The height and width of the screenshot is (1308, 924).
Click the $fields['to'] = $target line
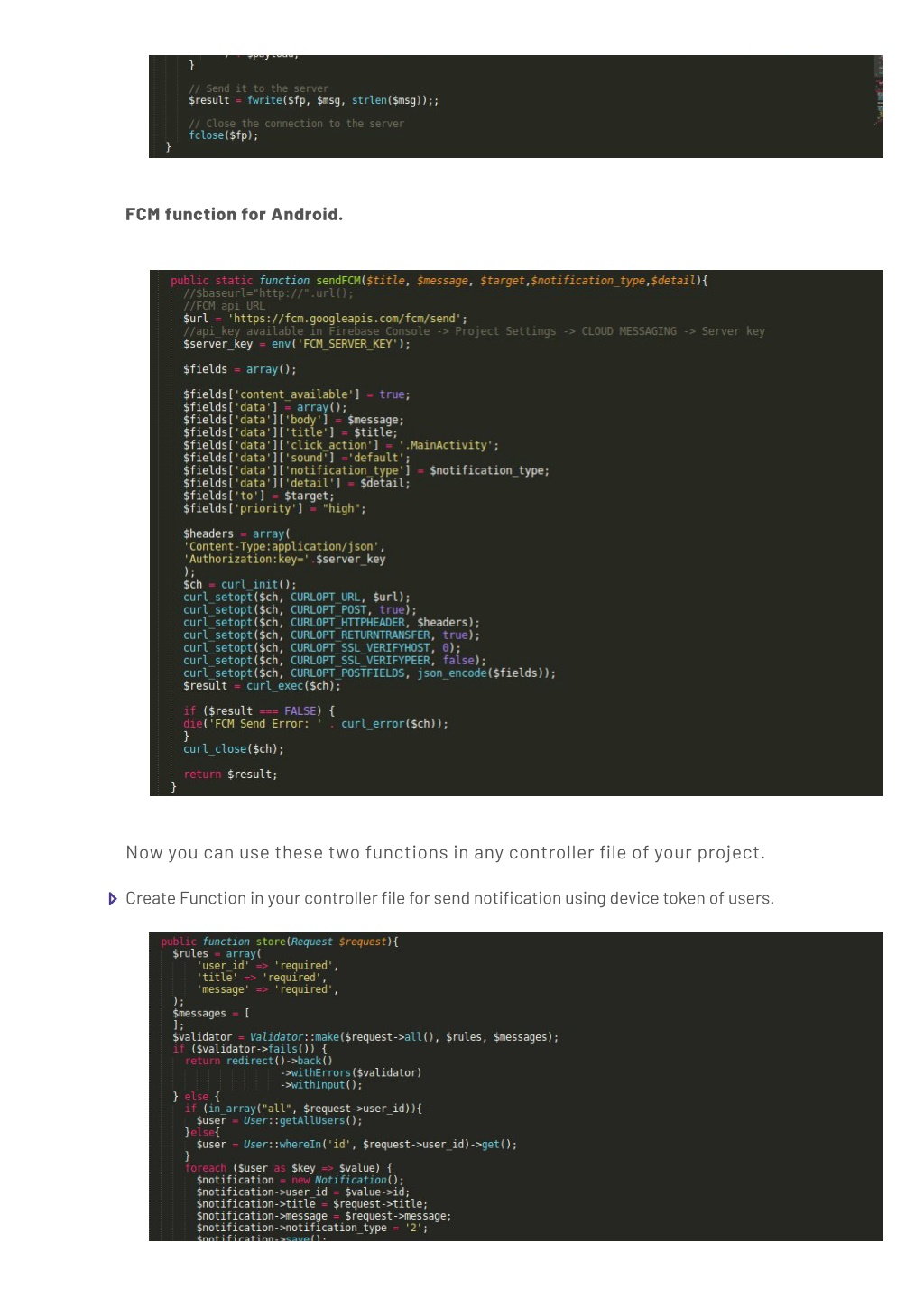click(258, 496)
